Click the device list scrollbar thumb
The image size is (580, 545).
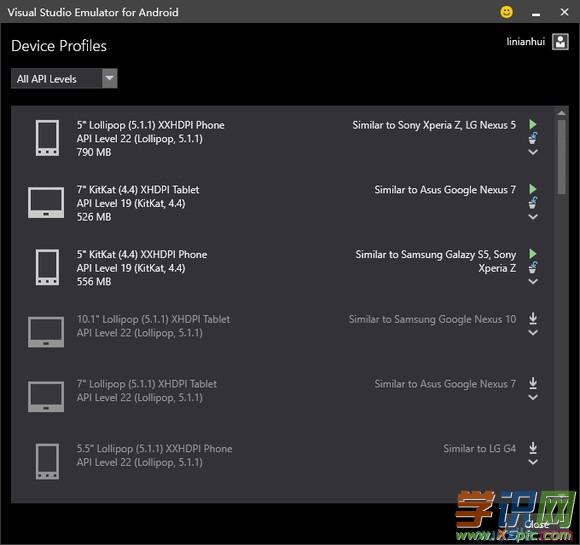tap(562, 157)
